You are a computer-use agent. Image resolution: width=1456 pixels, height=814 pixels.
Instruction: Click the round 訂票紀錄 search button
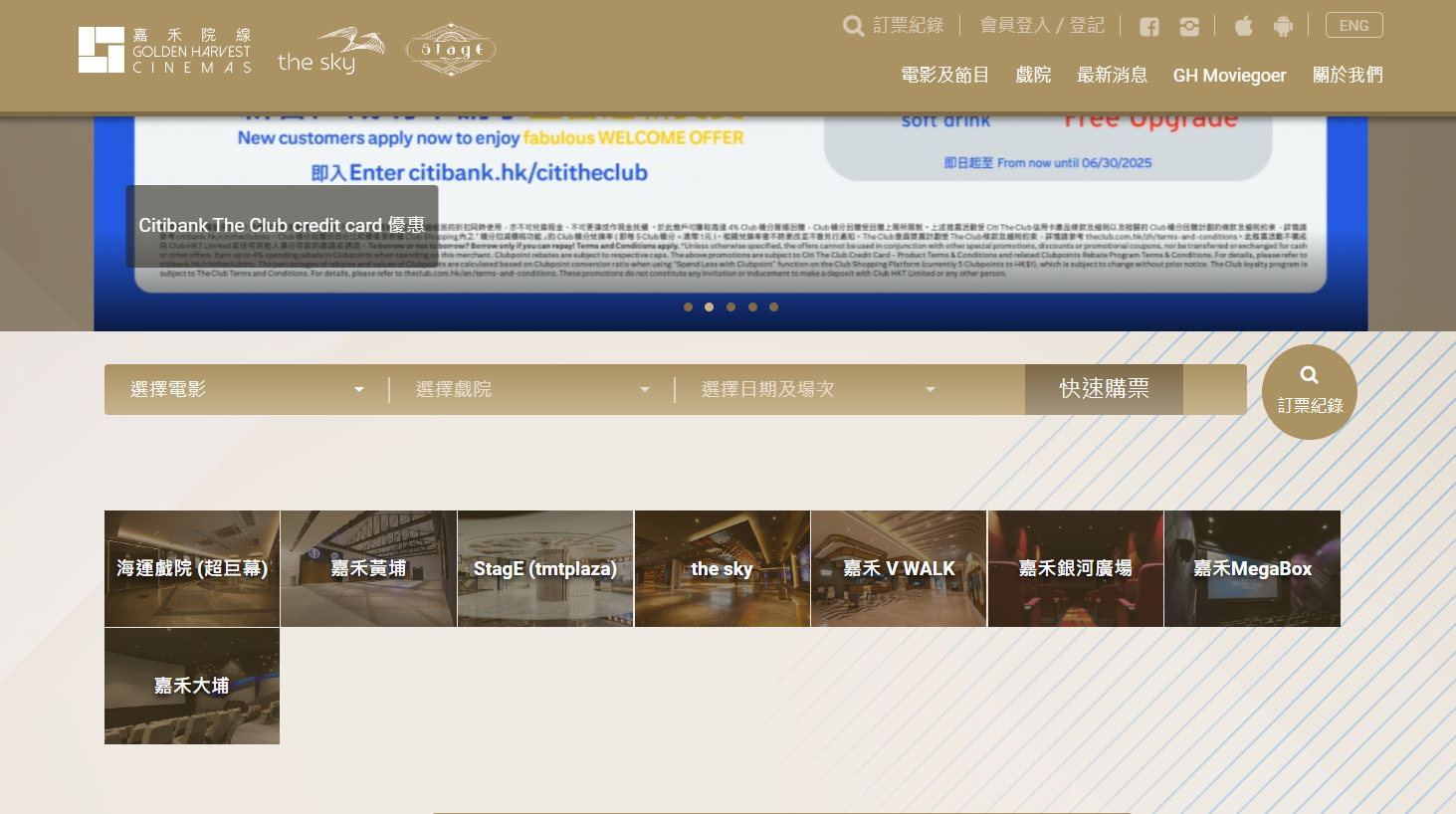(1309, 392)
